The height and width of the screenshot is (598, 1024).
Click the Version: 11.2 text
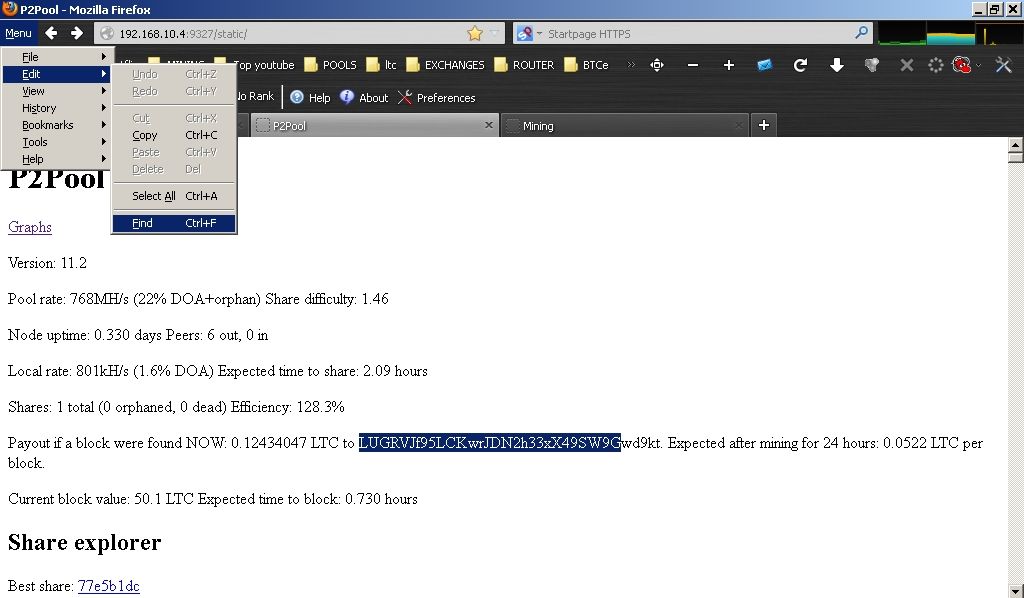(x=47, y=263)
